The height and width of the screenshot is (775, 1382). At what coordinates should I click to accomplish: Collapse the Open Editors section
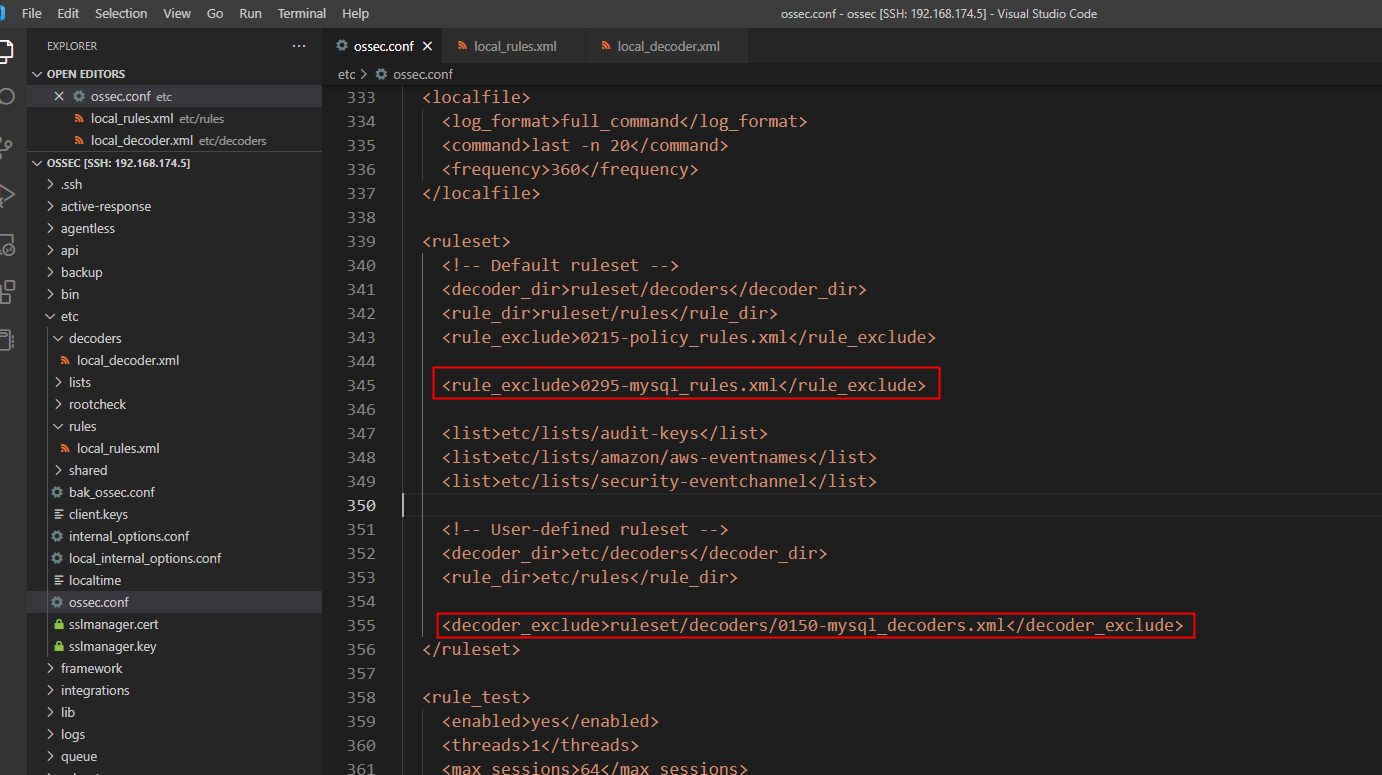click(x=38, y=74)
